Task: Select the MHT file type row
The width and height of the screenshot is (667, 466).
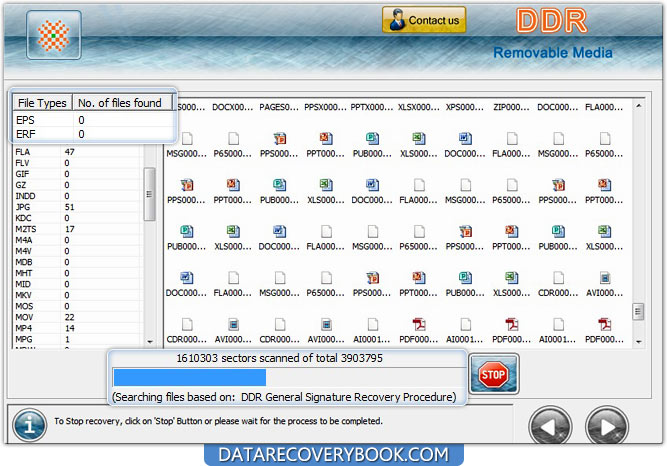Action: tap(78, 273)
